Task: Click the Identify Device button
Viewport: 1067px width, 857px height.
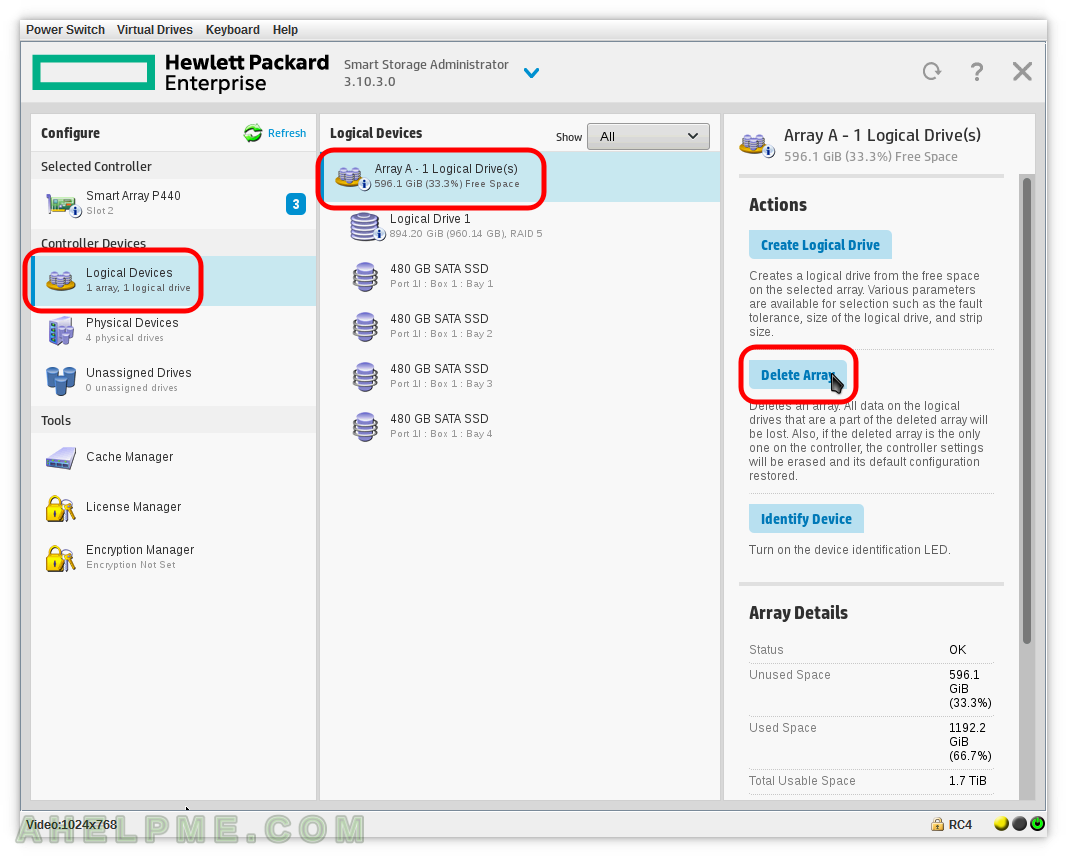Action: [806, 519]
